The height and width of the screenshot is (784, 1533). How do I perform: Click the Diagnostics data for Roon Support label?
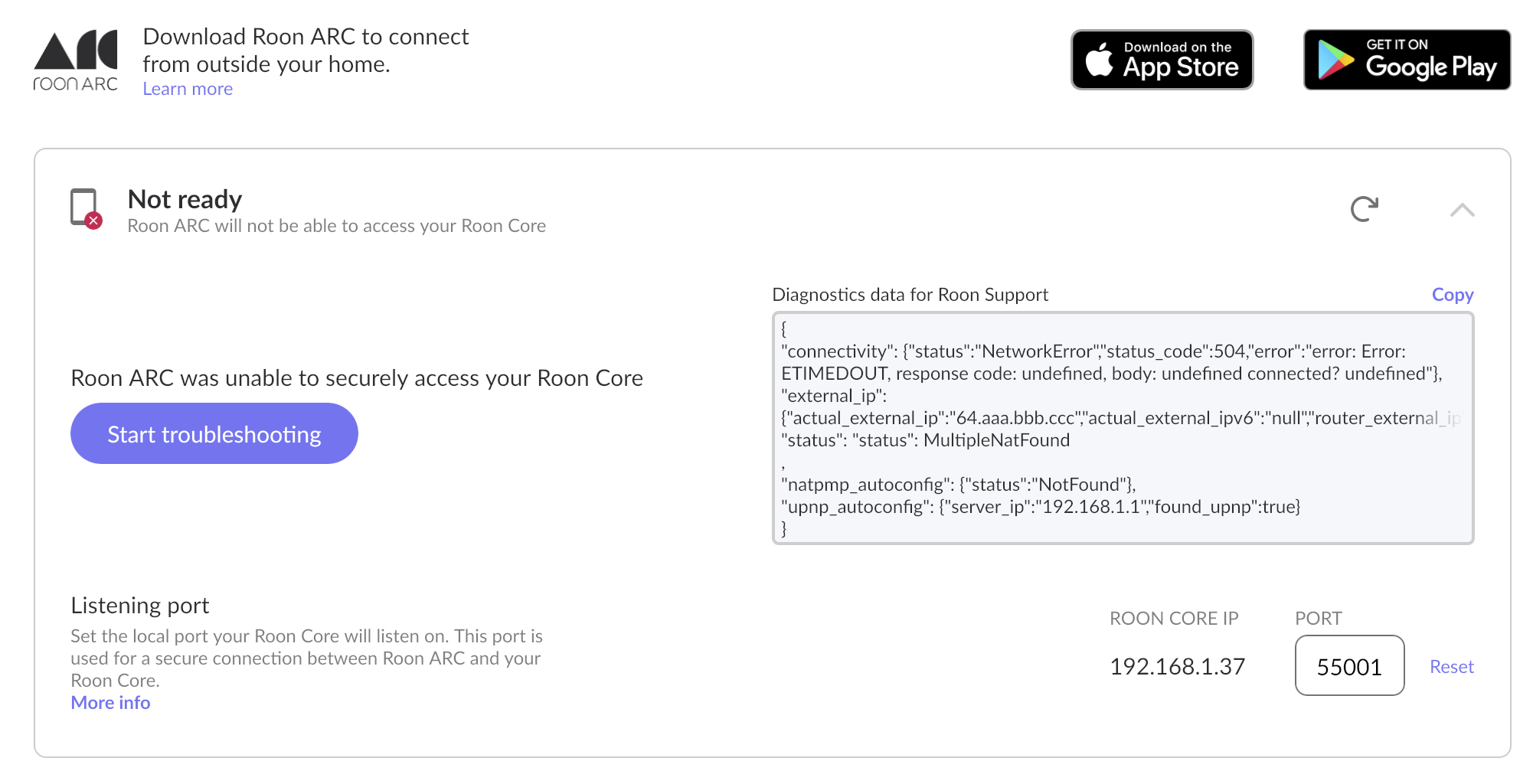pos(910,295)
